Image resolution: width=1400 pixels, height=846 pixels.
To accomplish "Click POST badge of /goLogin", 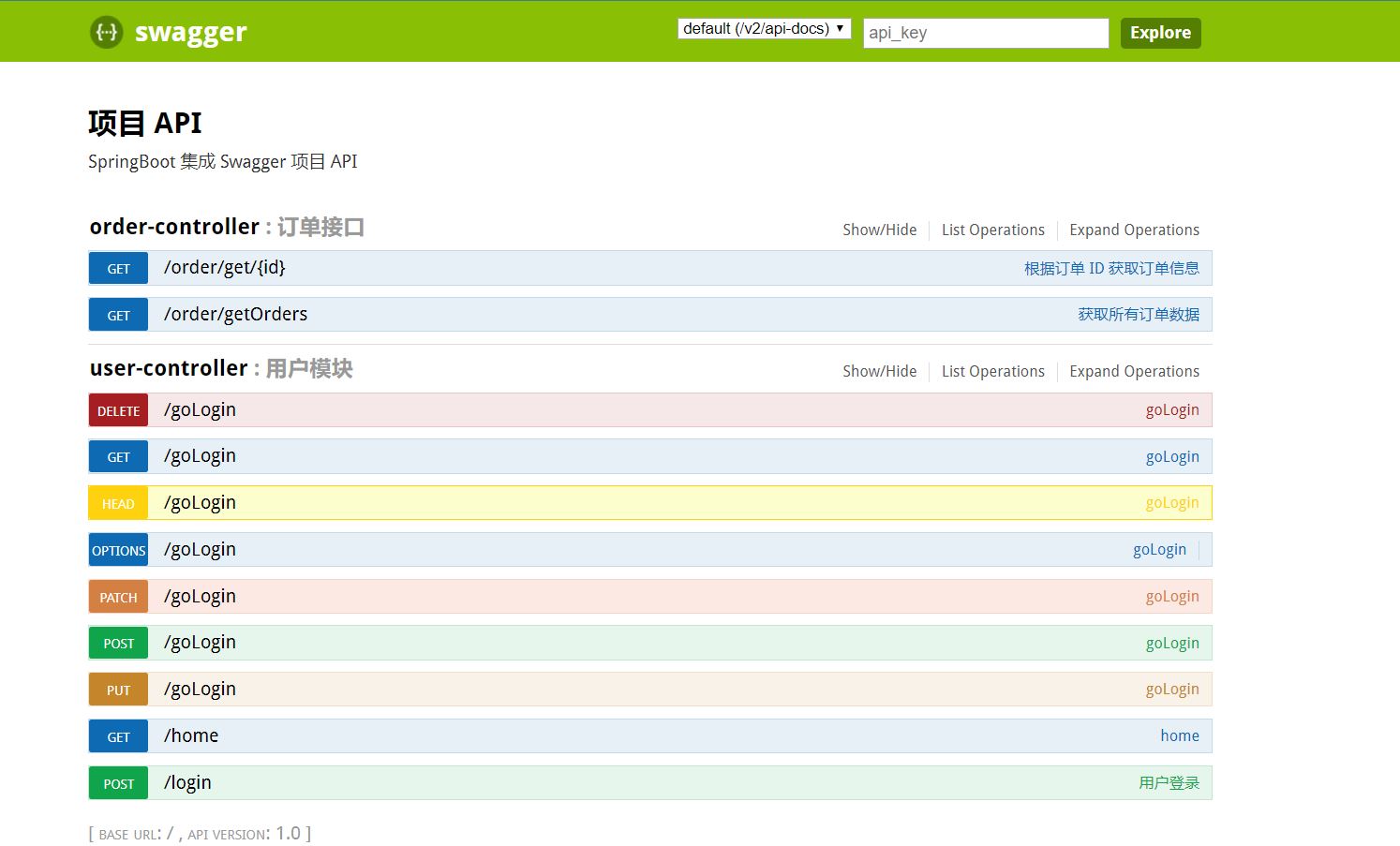I will click(x=118, y=643).
